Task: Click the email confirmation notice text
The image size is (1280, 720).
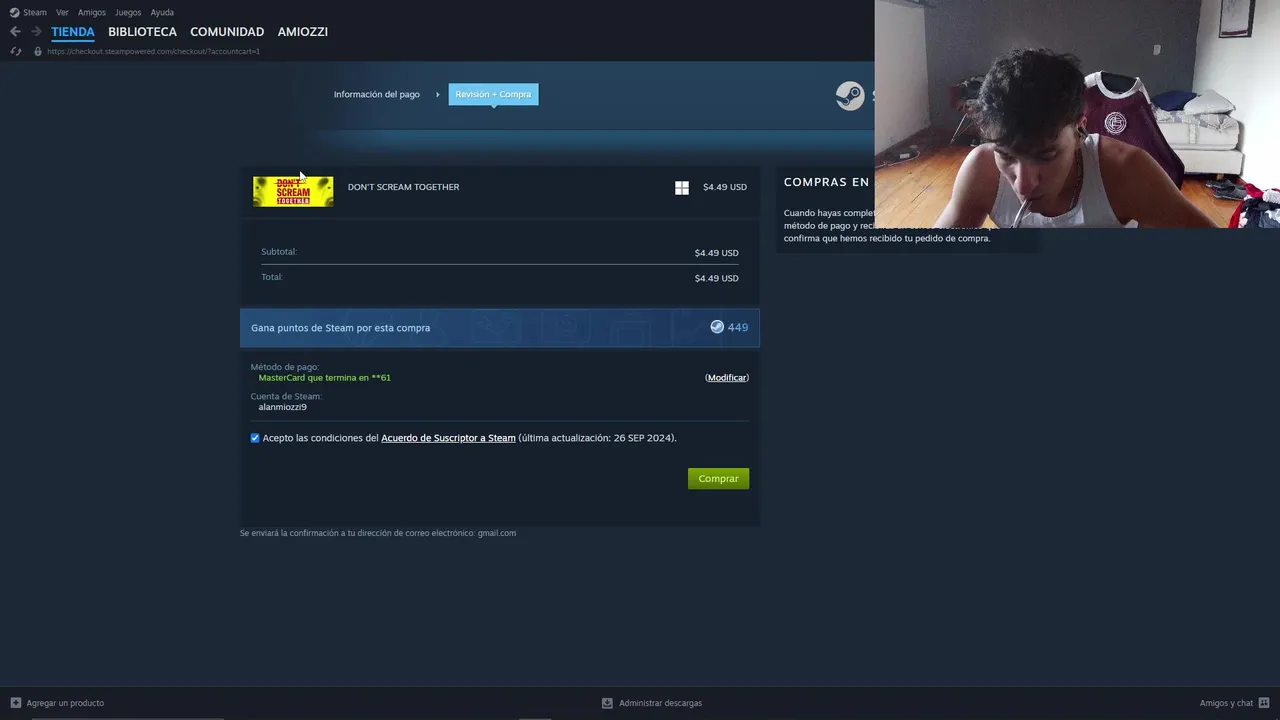Action: click(378, 533)
